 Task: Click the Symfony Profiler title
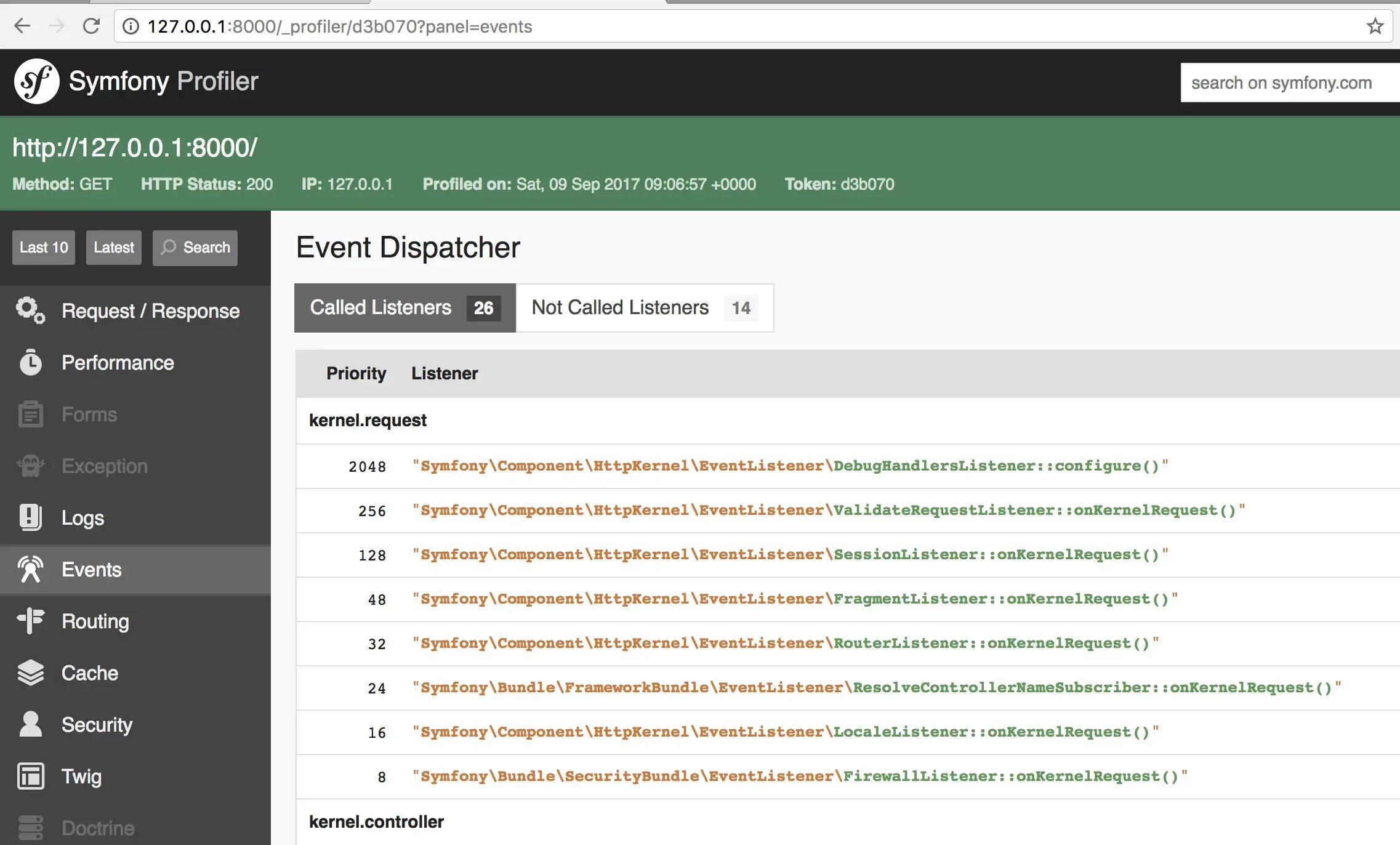(x=164, y=81)
